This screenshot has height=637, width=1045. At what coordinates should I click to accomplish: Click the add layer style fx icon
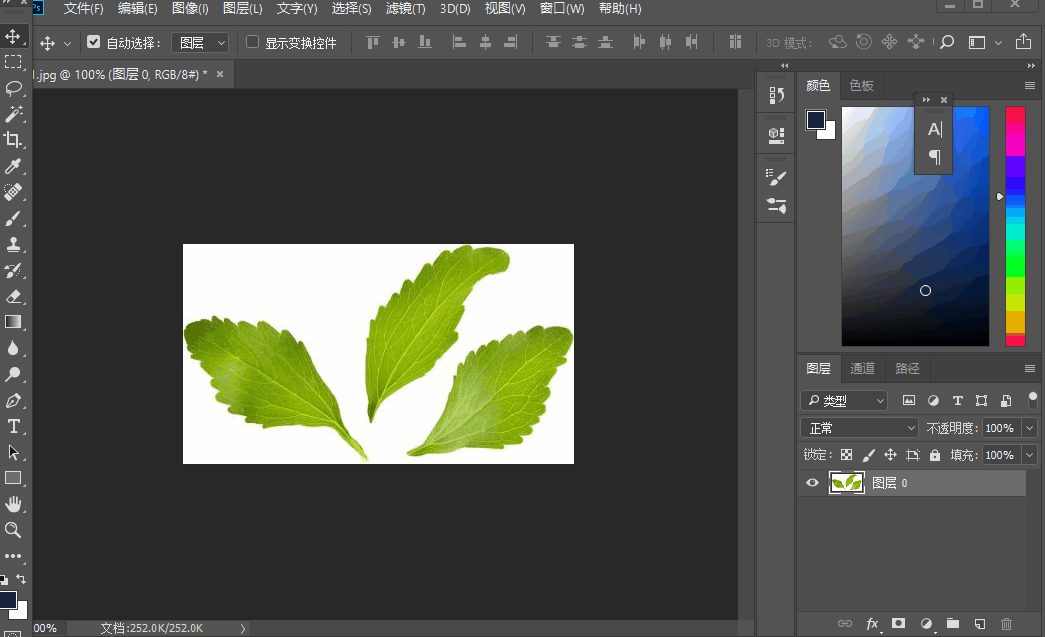point(872,623)
